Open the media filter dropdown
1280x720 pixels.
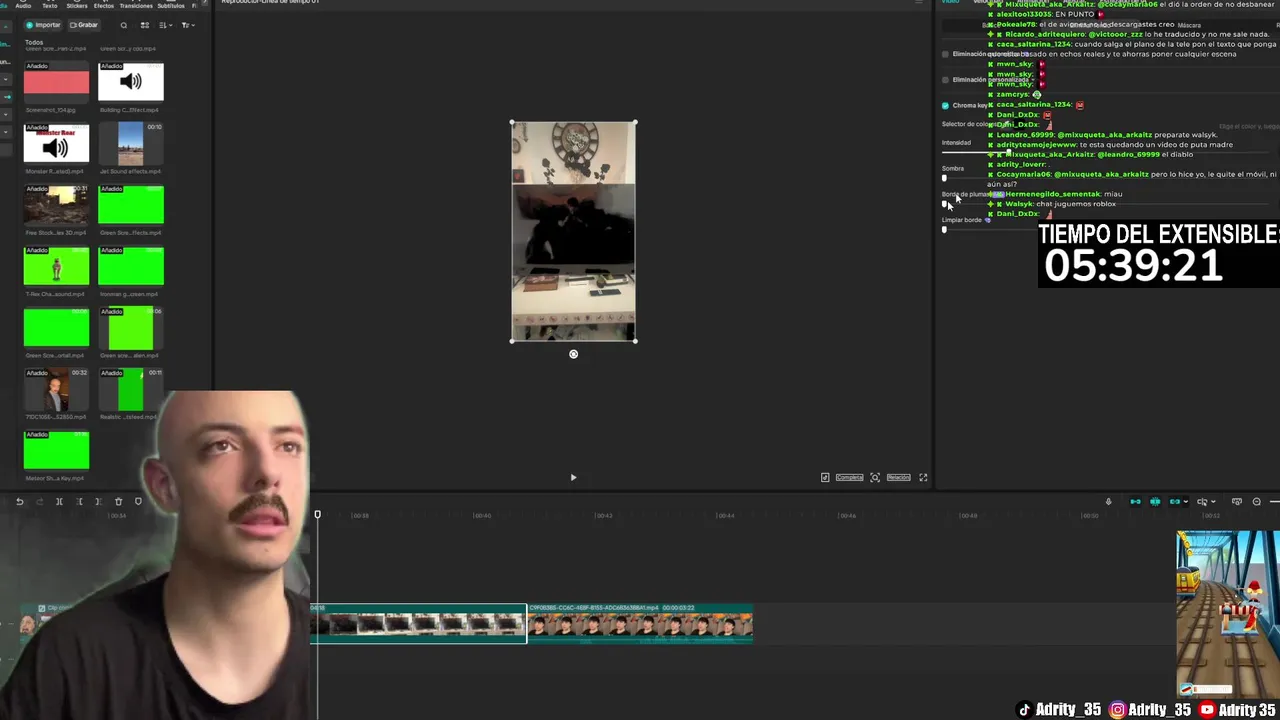pyautogui.click(x=186, y=25)
